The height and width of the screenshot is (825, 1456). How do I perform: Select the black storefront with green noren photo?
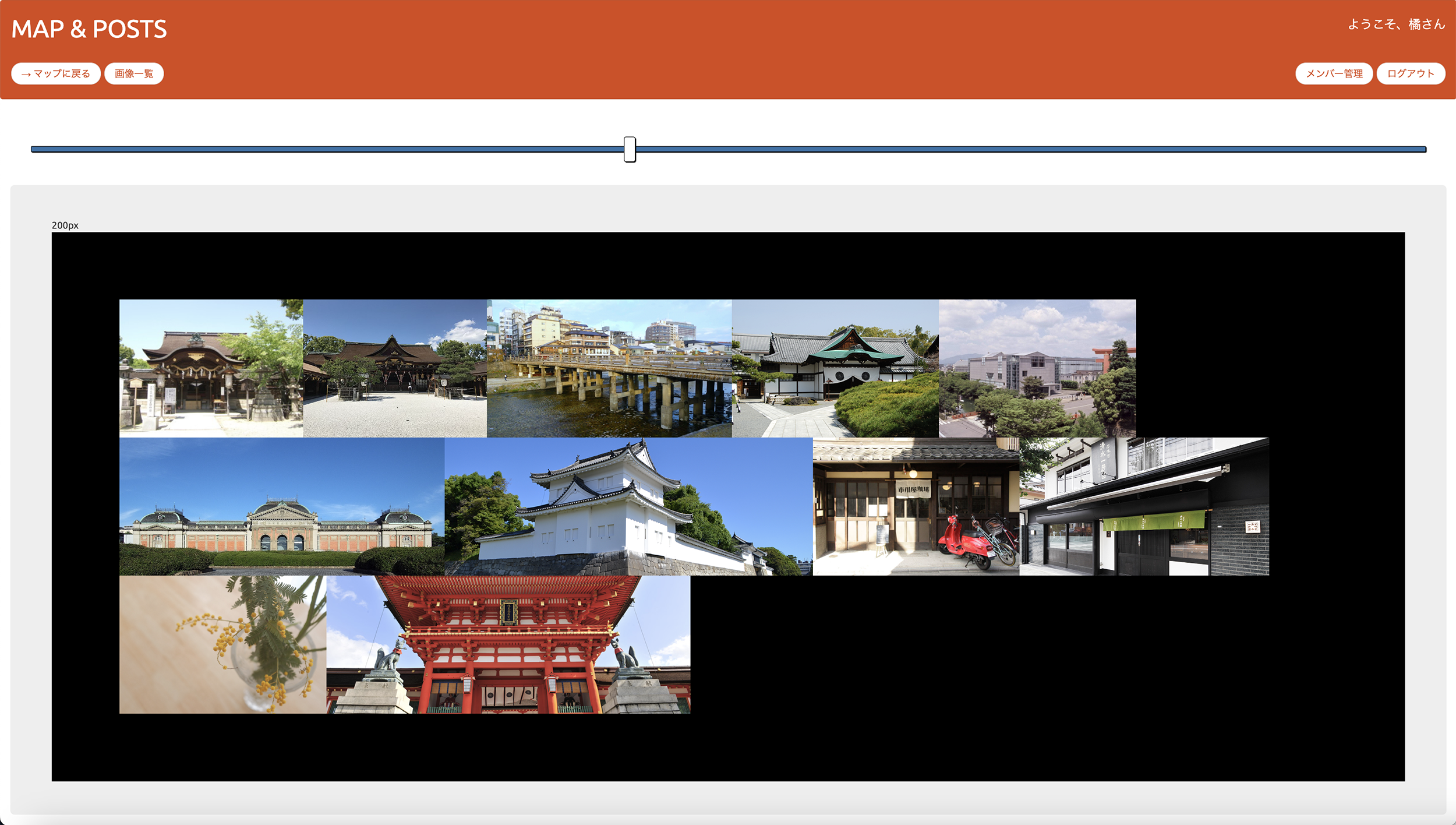point(1144,506)
